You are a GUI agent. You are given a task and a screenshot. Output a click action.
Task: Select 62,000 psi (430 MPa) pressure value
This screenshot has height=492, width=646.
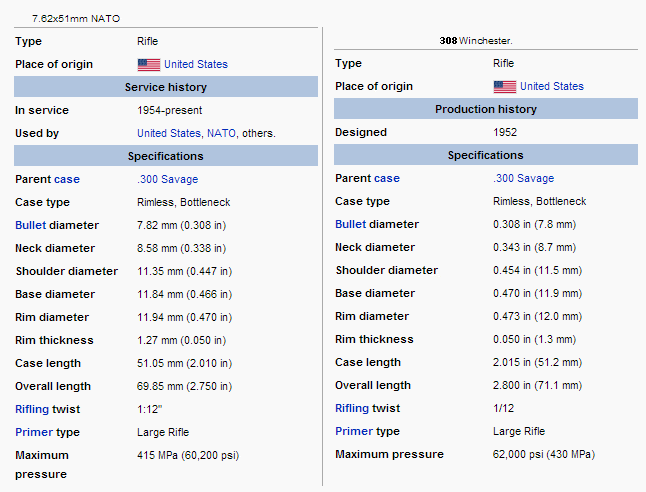pos(544,455)
